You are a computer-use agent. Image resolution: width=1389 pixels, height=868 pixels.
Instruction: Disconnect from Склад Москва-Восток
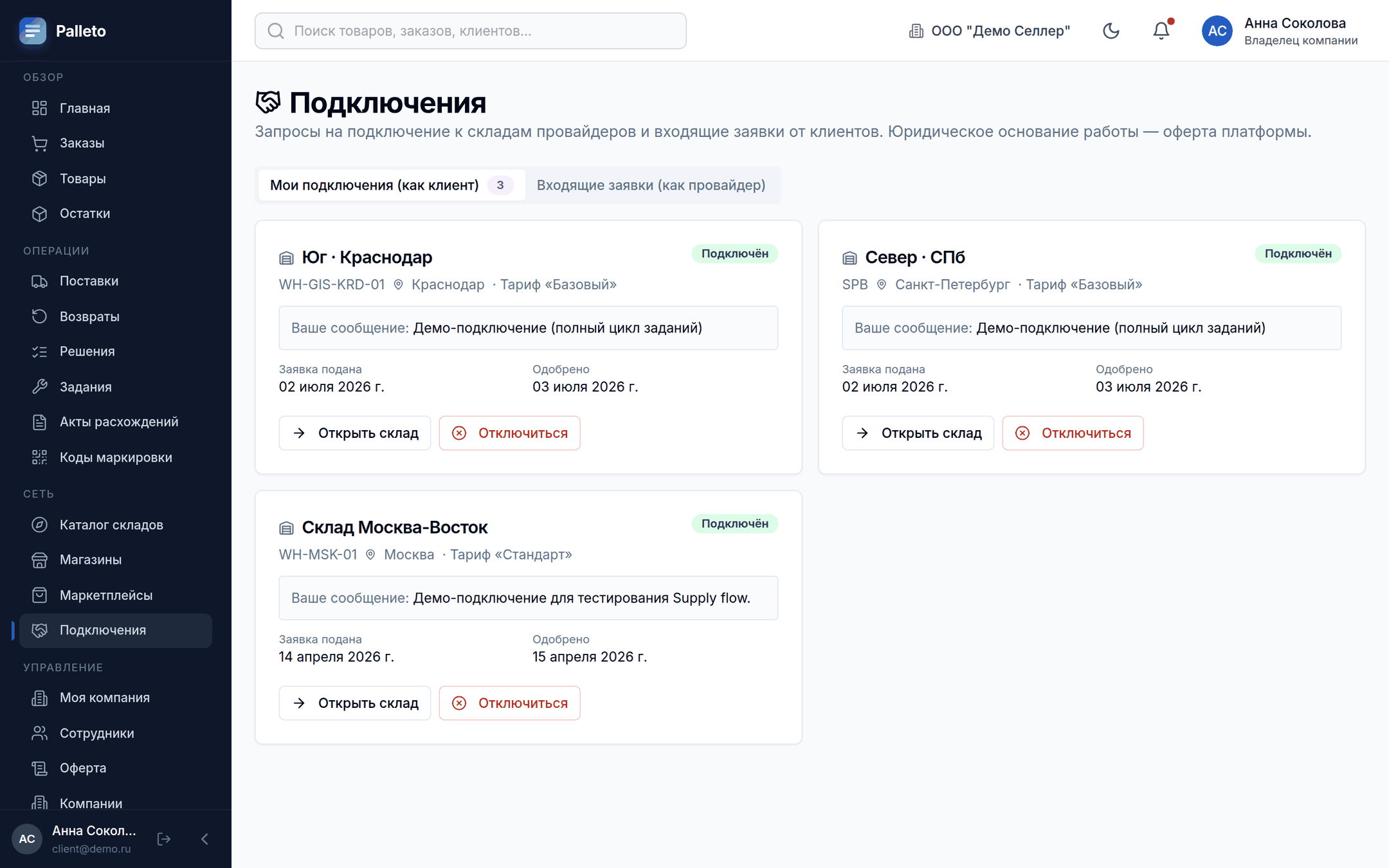click(x=509, y=703)
